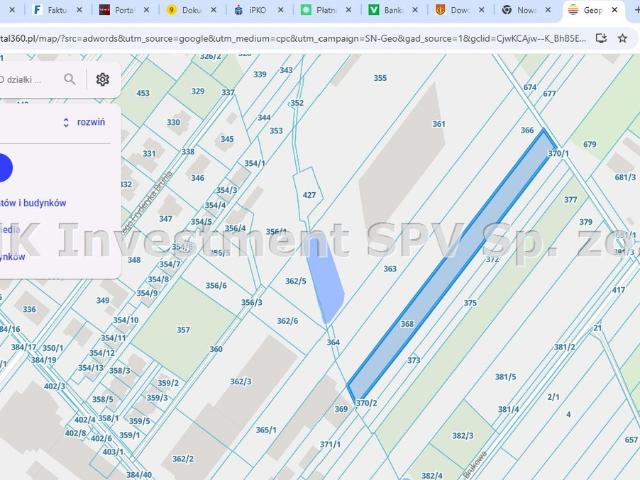Close the Geop active tab

615,10
